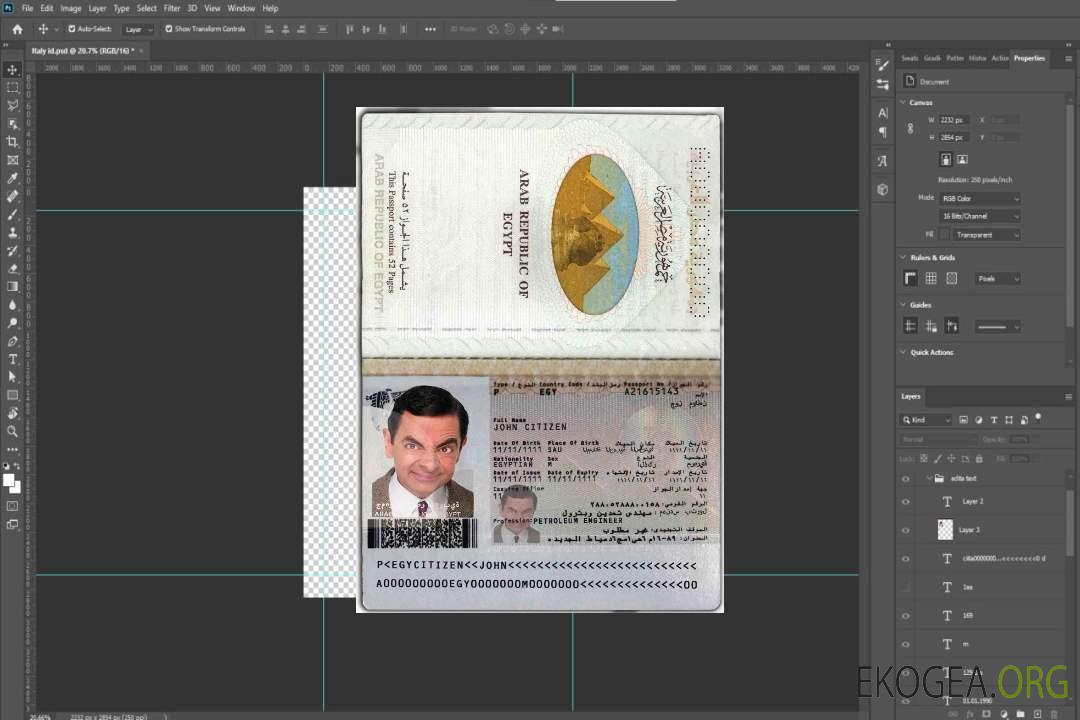1080x720 pixels.
Task: Uncheck the Auto-Select checkbox
Action: pos(72,29)
